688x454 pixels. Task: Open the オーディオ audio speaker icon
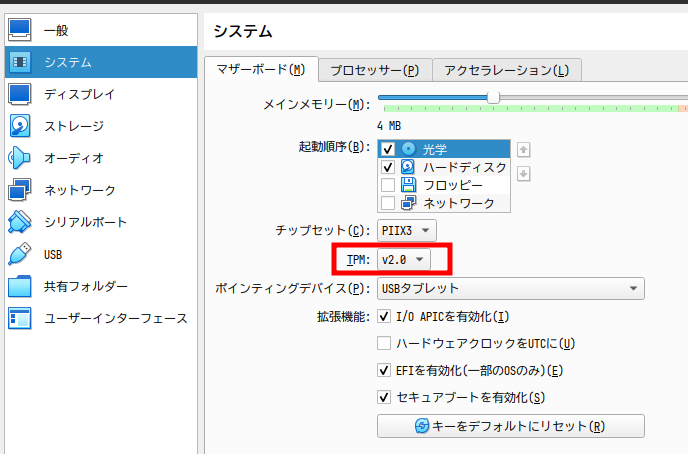click(x=21, y=158)
